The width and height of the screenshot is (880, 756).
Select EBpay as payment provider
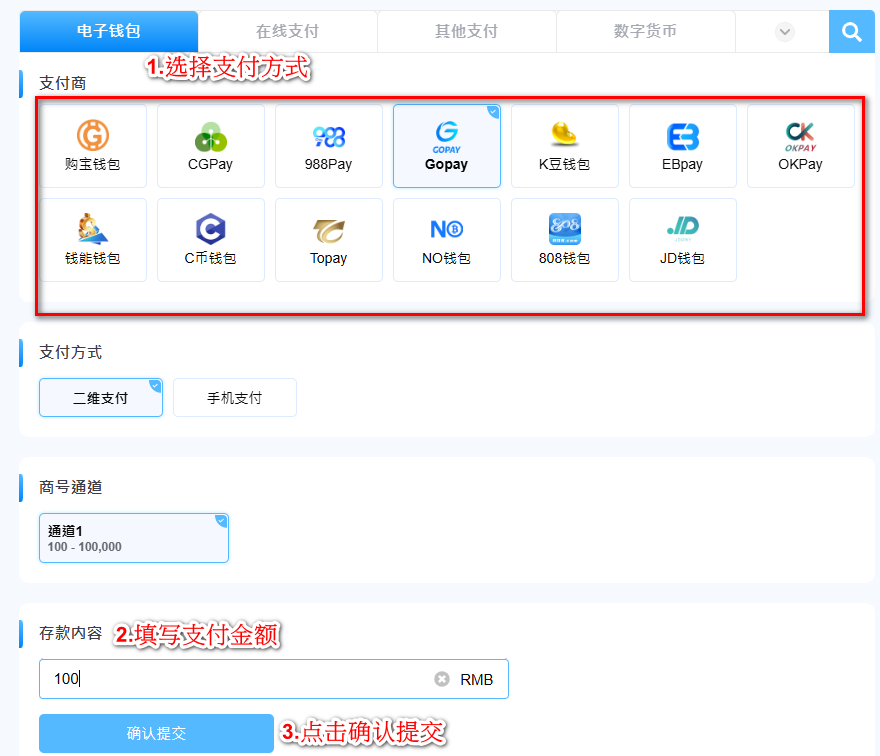(682, 146)
